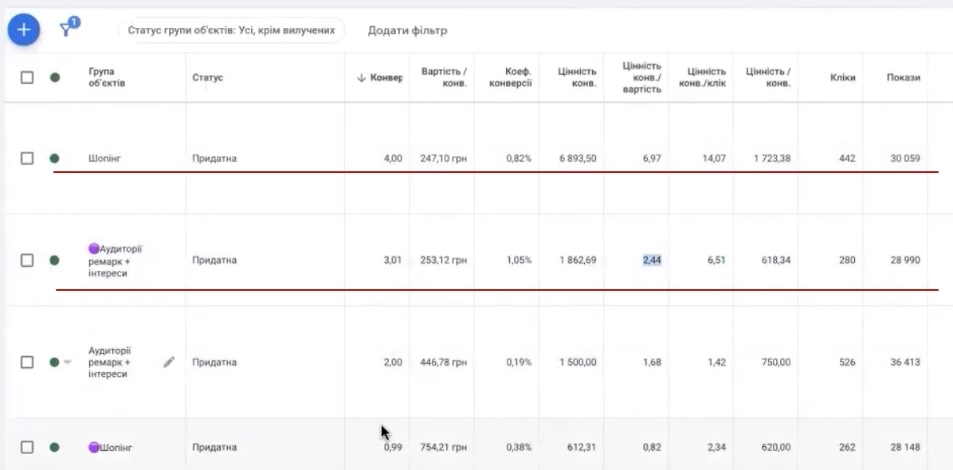Check the box for the 247,10 грн row
Image resolution: width=953 pixels, height=470 pixels.
pyautogui.click(x=27, y=158)
